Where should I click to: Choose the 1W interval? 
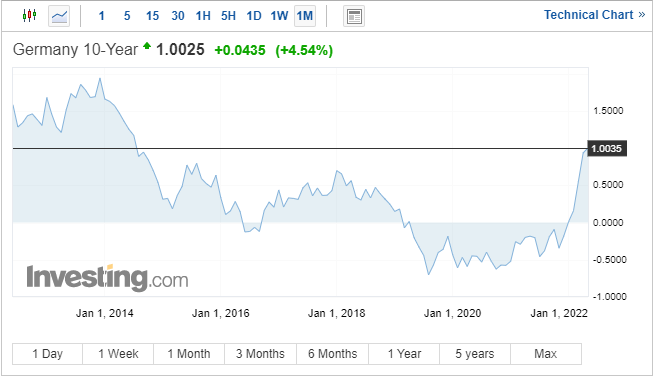click(279, 16)
